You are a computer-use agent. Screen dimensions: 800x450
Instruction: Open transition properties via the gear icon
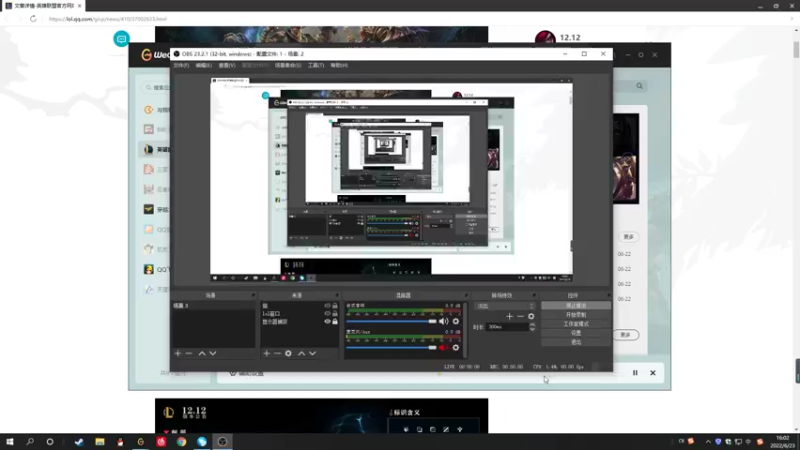(x=531, y=316)
